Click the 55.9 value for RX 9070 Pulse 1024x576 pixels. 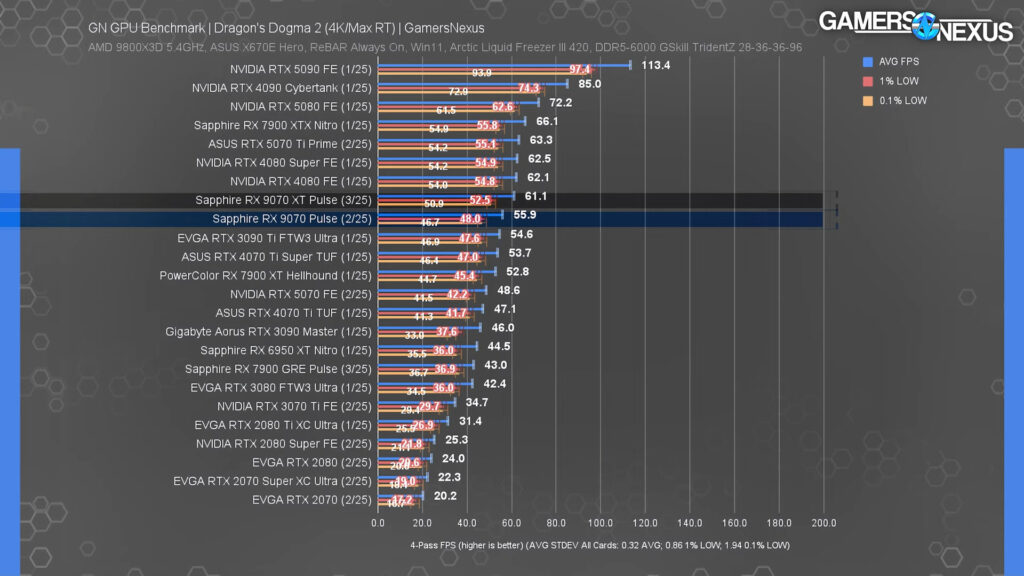pyautogui.click(x=524, y=215)
